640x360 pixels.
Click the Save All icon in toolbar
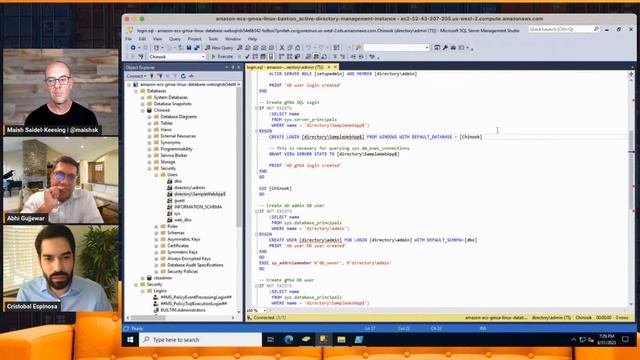[x=197, y=48]
